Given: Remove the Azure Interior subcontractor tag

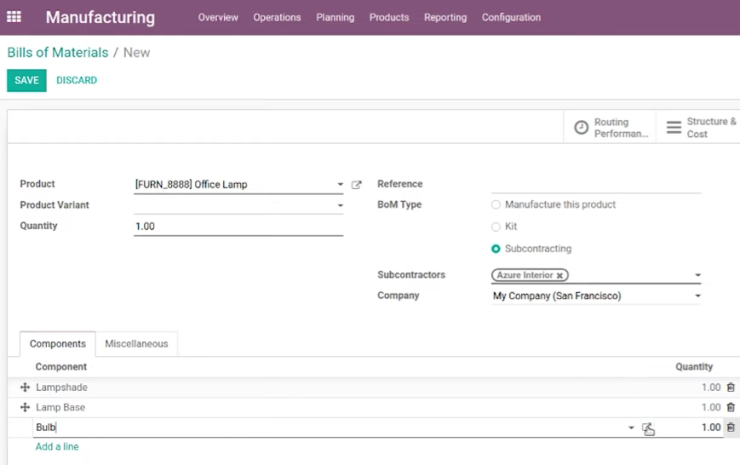Looking at the screenshot, I should 560,275.
